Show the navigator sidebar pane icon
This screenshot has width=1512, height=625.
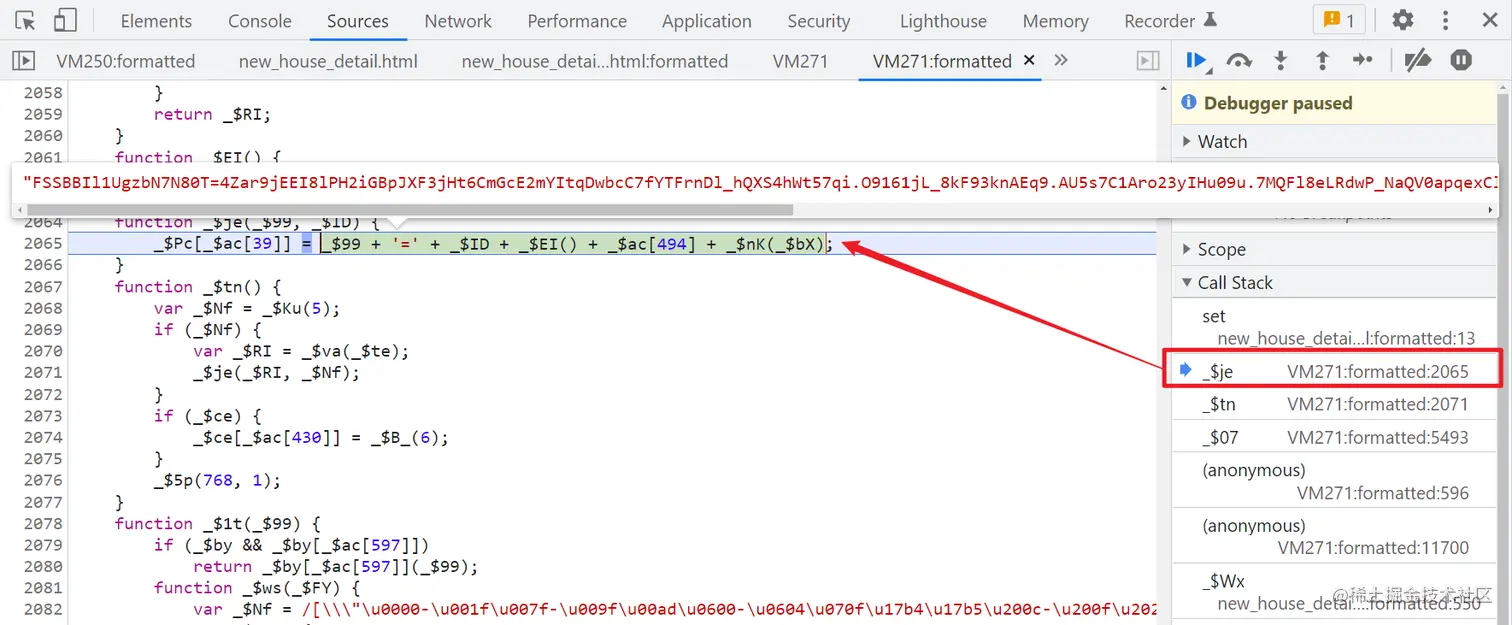[x=23, y=61]
